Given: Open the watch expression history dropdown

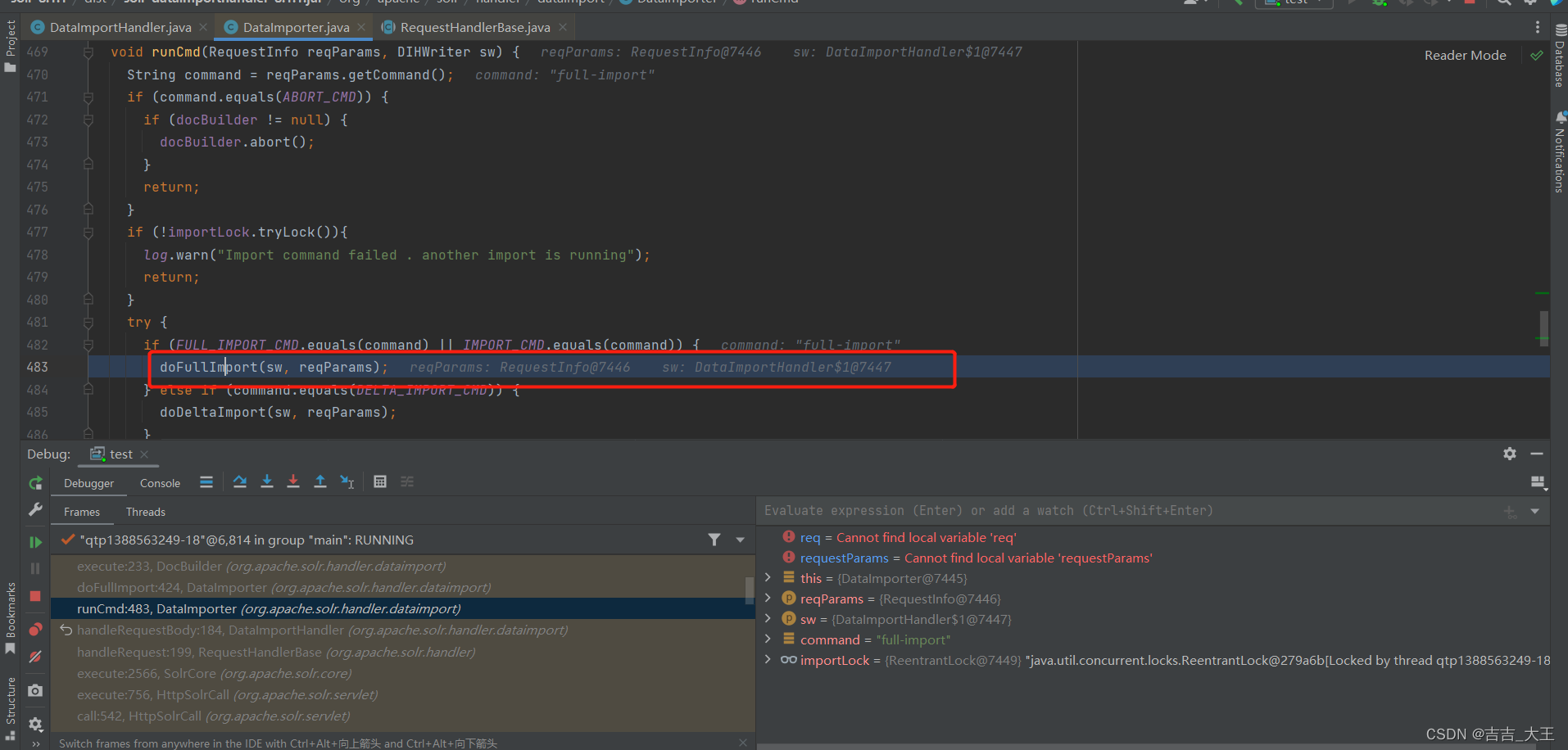Looking at the screenshot, I should 1535,512.
